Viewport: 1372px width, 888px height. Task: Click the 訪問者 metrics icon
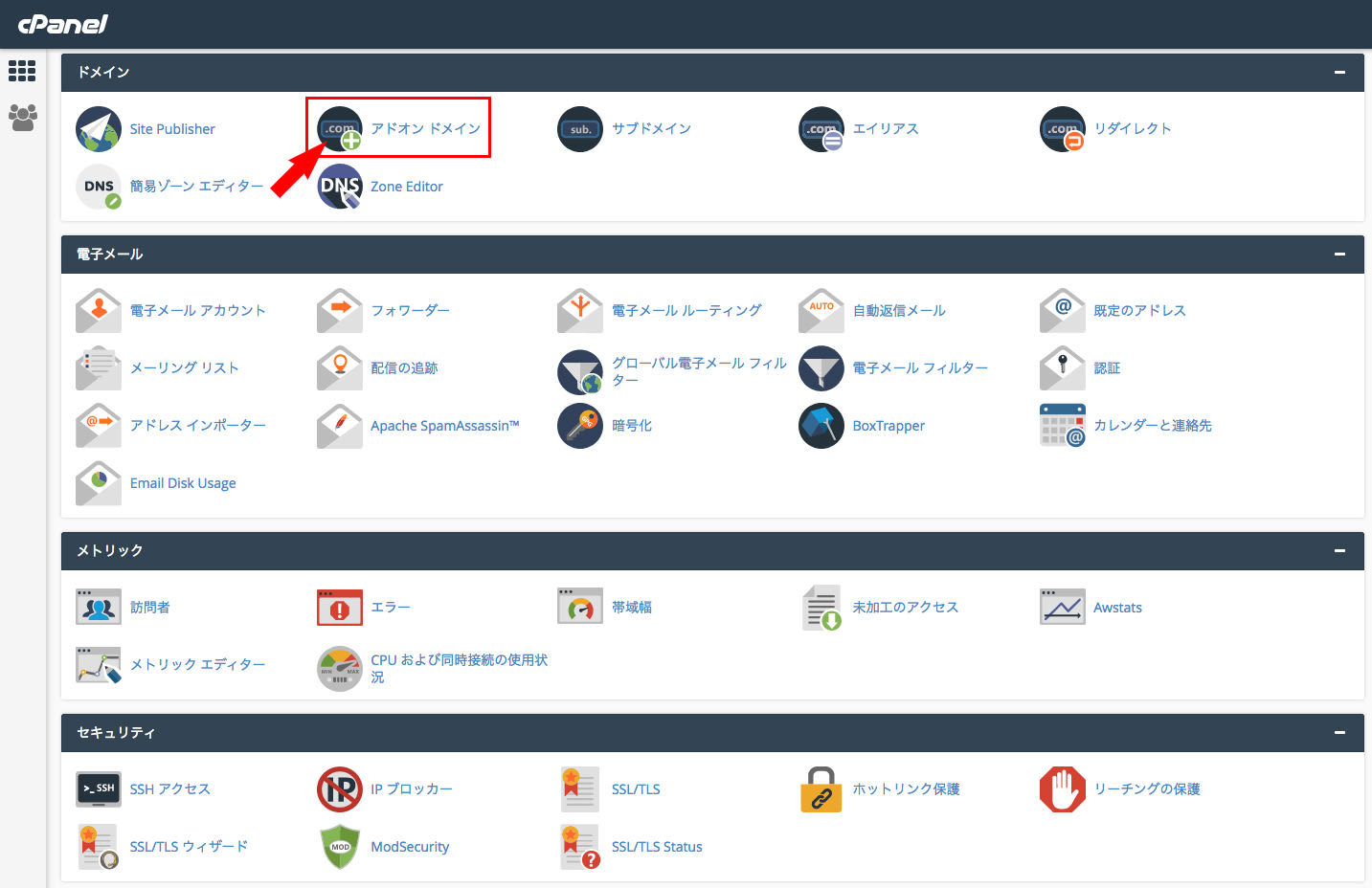tap(99, 608)
